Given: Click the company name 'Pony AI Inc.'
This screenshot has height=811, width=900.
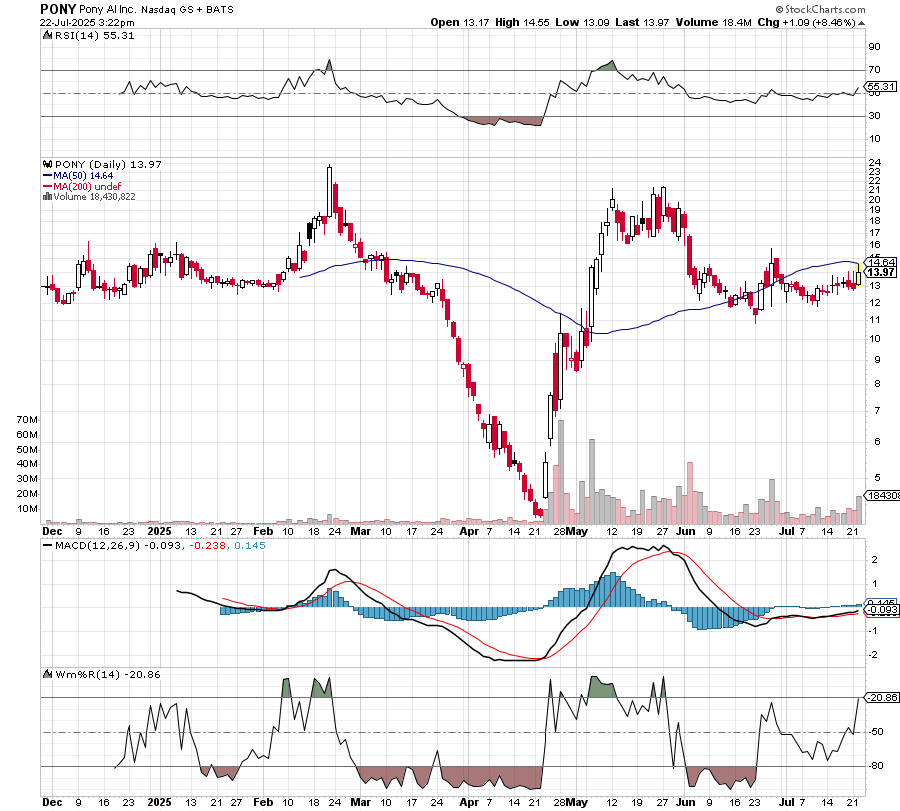Looking at the screenshot, I should (x=107, y=9).
